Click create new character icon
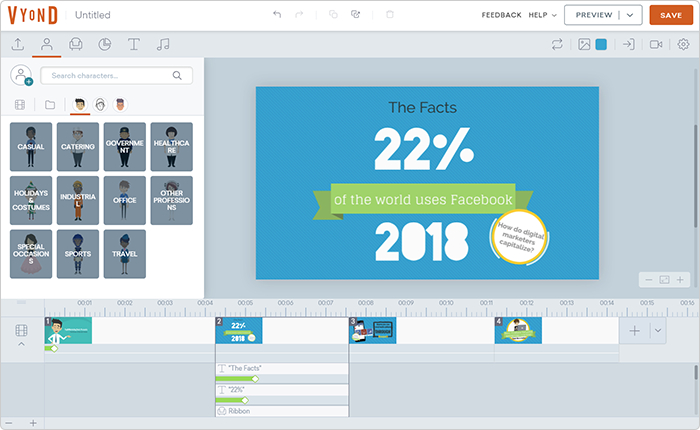Viewport: 700px width, 430px height. click(x=21, y=75)
